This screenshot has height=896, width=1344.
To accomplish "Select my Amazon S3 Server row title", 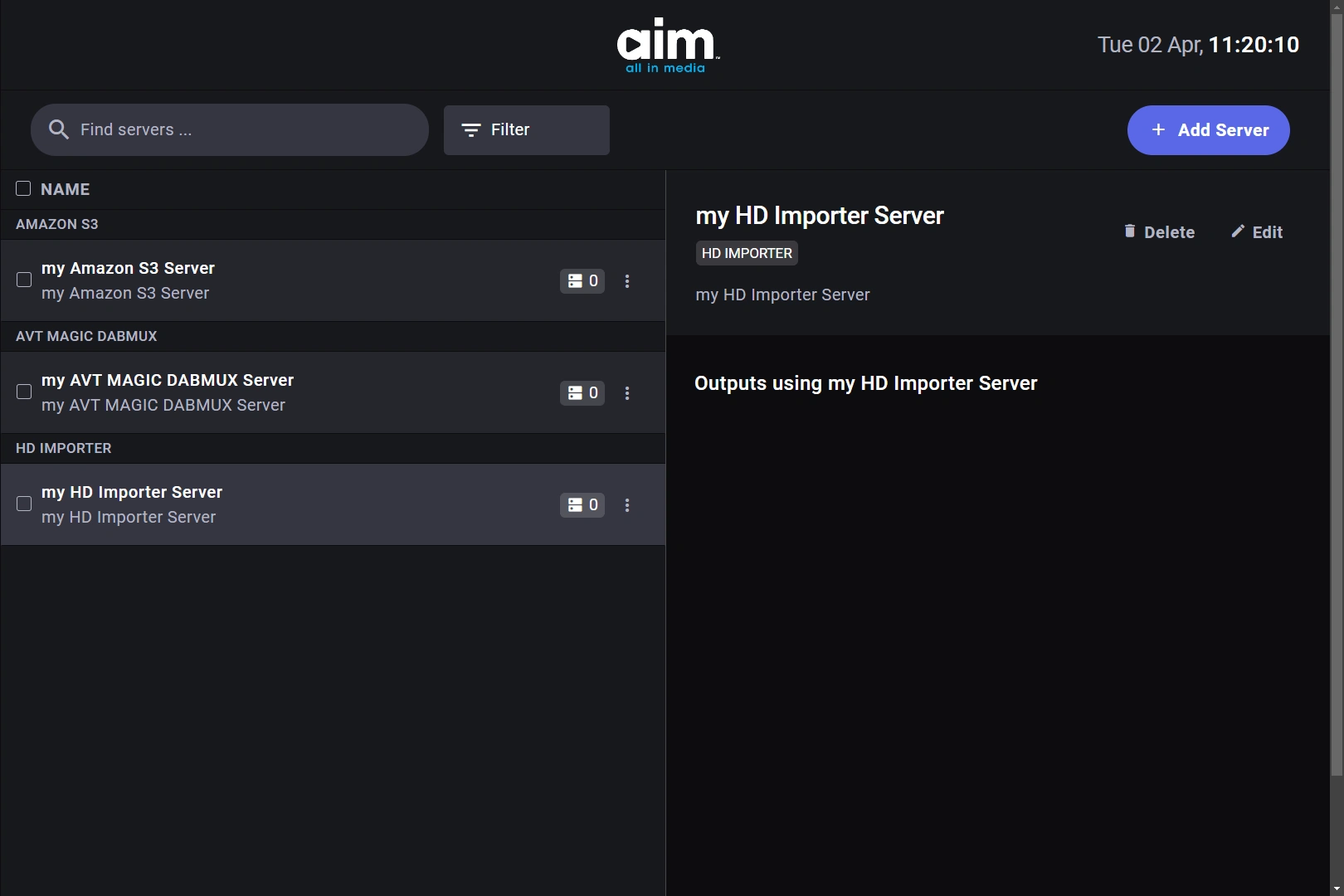I will coord(128,268).
